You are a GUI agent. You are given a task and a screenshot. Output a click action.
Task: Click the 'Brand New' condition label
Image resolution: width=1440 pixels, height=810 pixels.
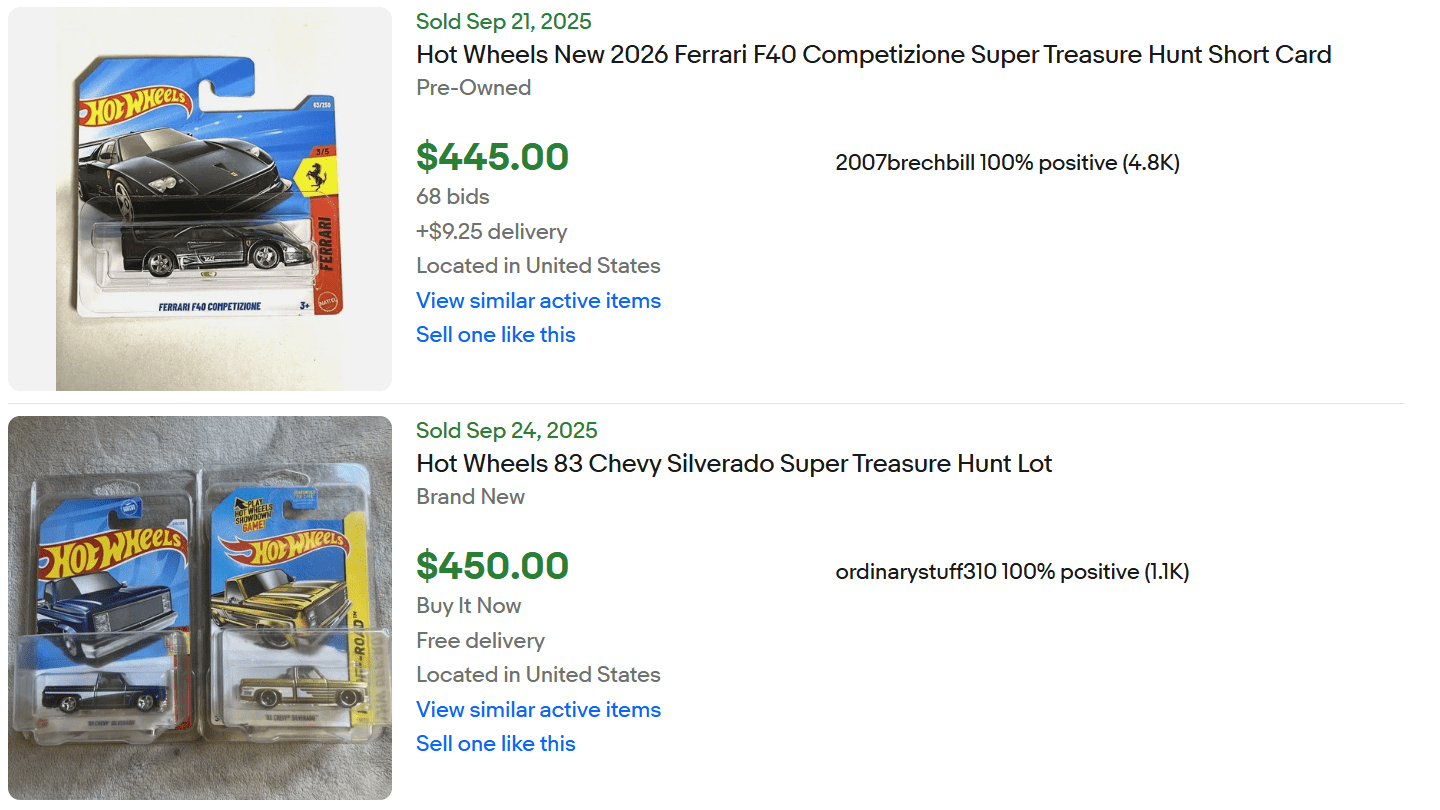tap(470, 497)
